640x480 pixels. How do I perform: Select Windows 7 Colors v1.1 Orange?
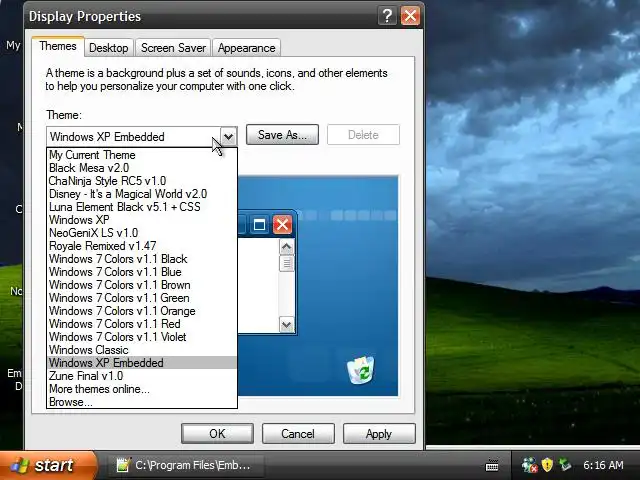(x=142, y=311)
